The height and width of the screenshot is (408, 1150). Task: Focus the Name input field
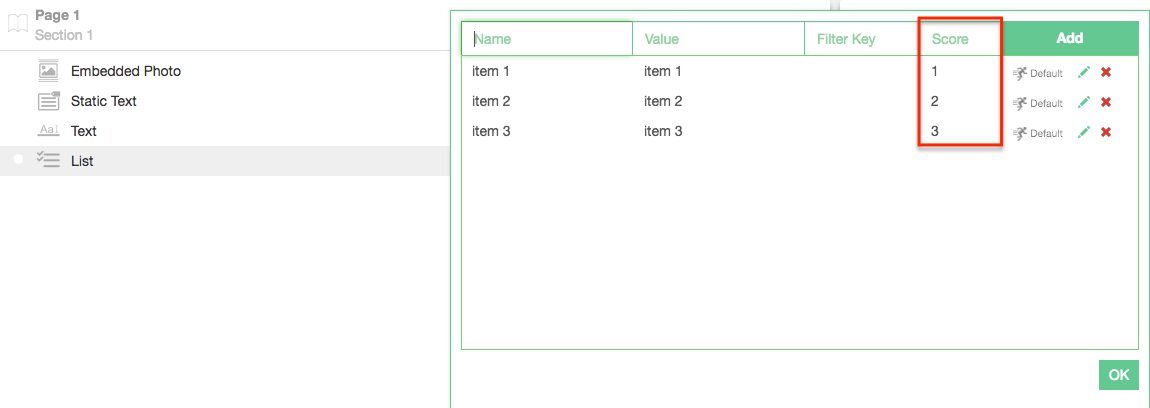click(547, 39)
